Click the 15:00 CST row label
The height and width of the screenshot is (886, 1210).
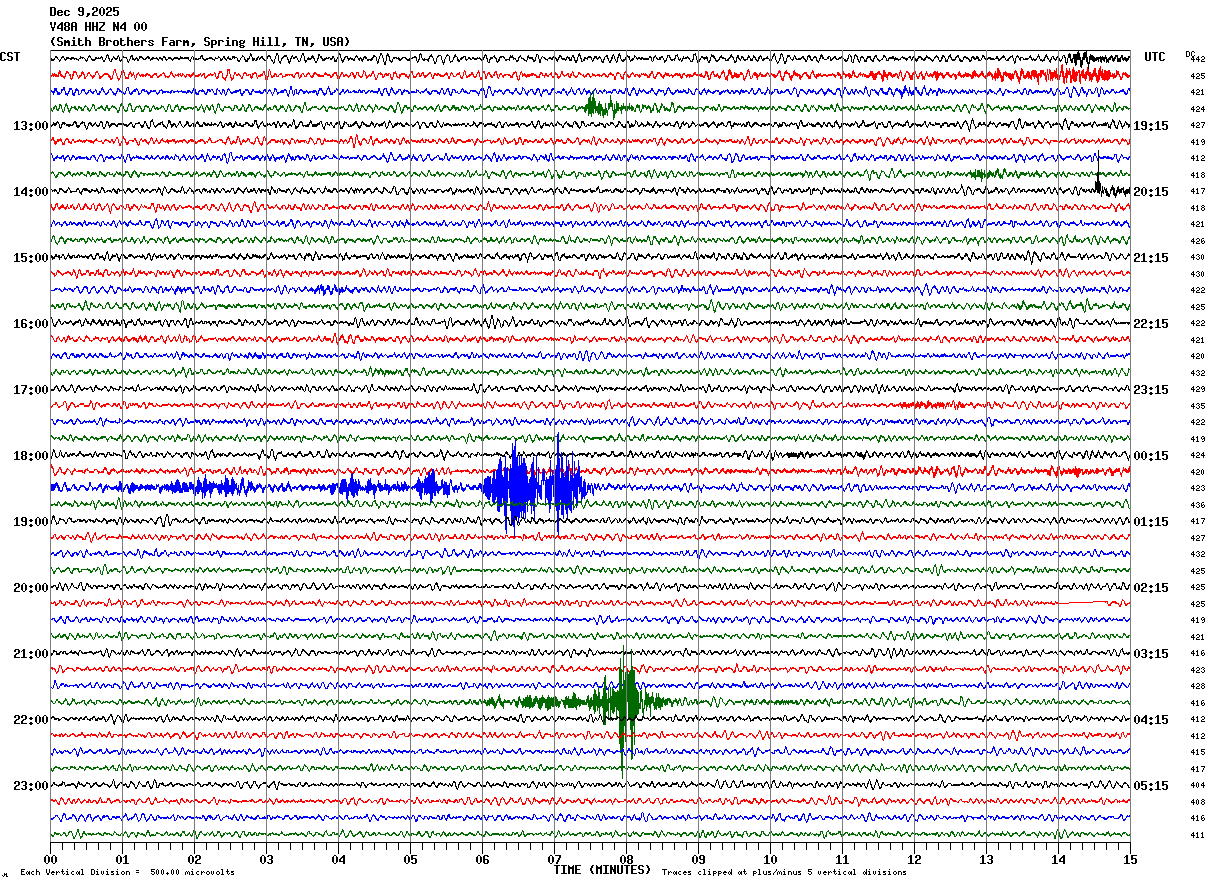click(31, 258)
